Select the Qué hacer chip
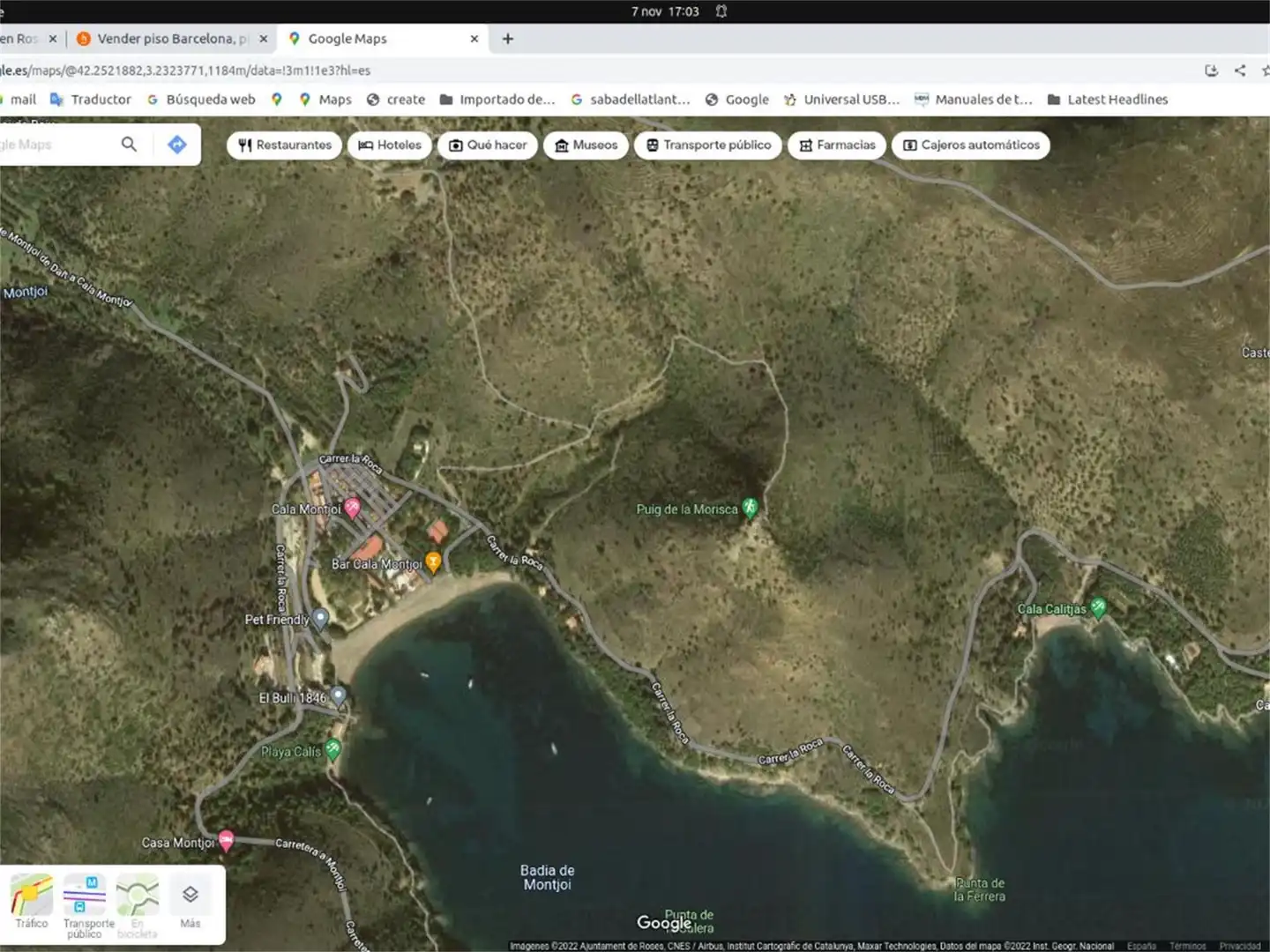This screenshot has height=952, width=1270. click(488, 145)
